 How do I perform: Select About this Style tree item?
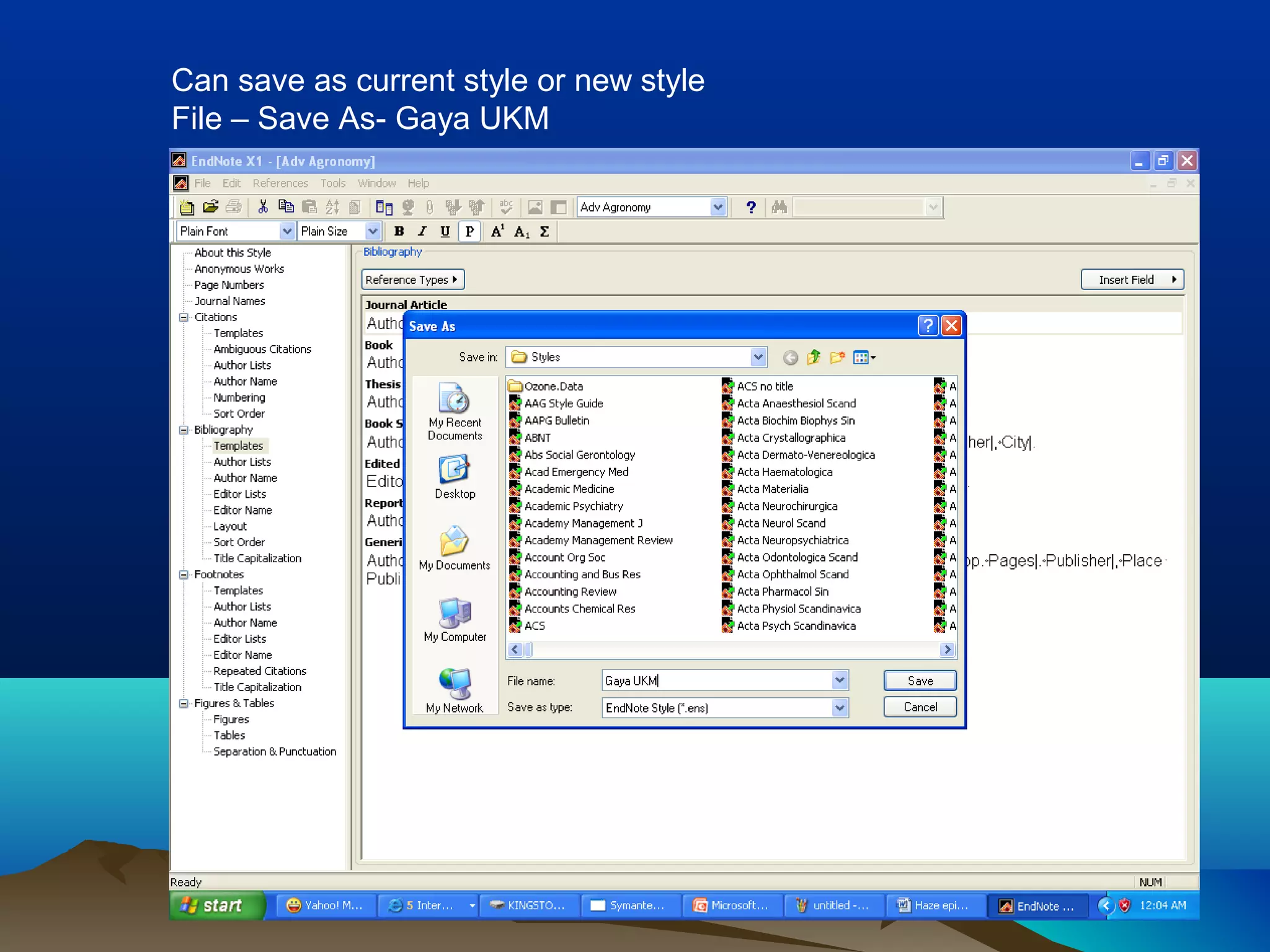[233, 253]
